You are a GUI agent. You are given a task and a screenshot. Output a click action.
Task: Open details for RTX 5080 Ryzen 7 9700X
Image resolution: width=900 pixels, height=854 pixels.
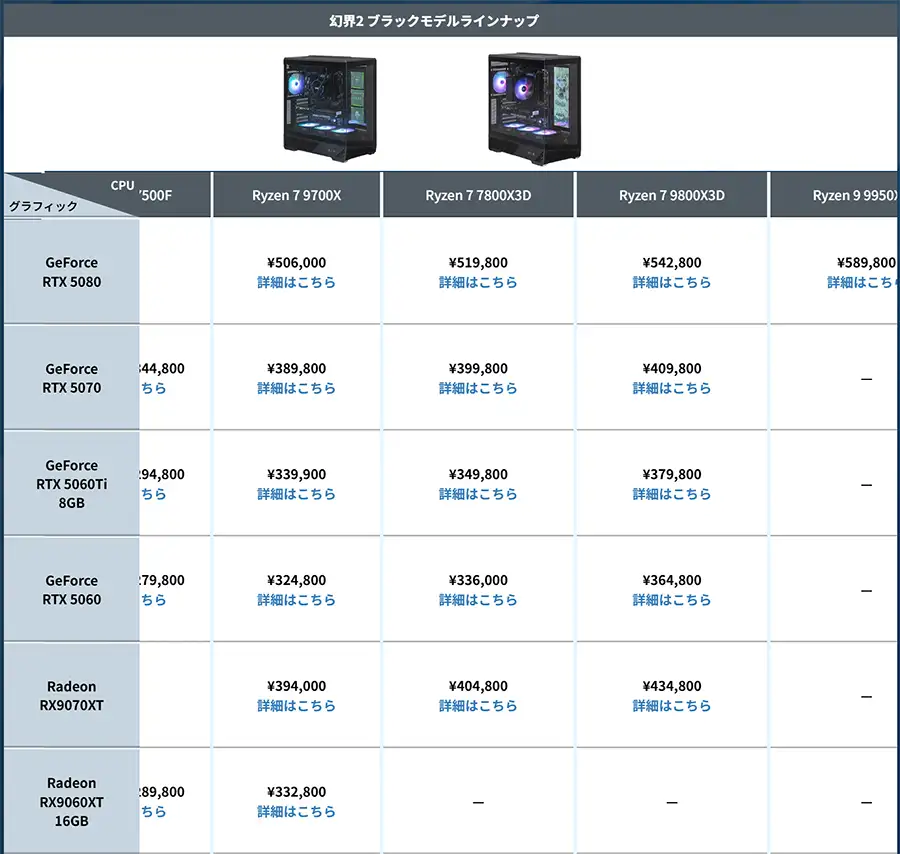(x=296, y=282)
